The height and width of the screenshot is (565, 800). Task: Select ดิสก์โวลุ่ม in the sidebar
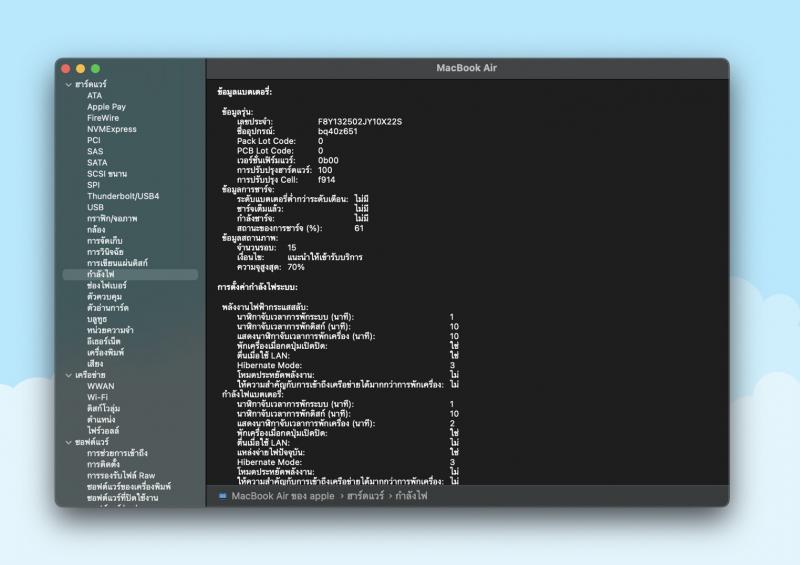tap(104, 409)
